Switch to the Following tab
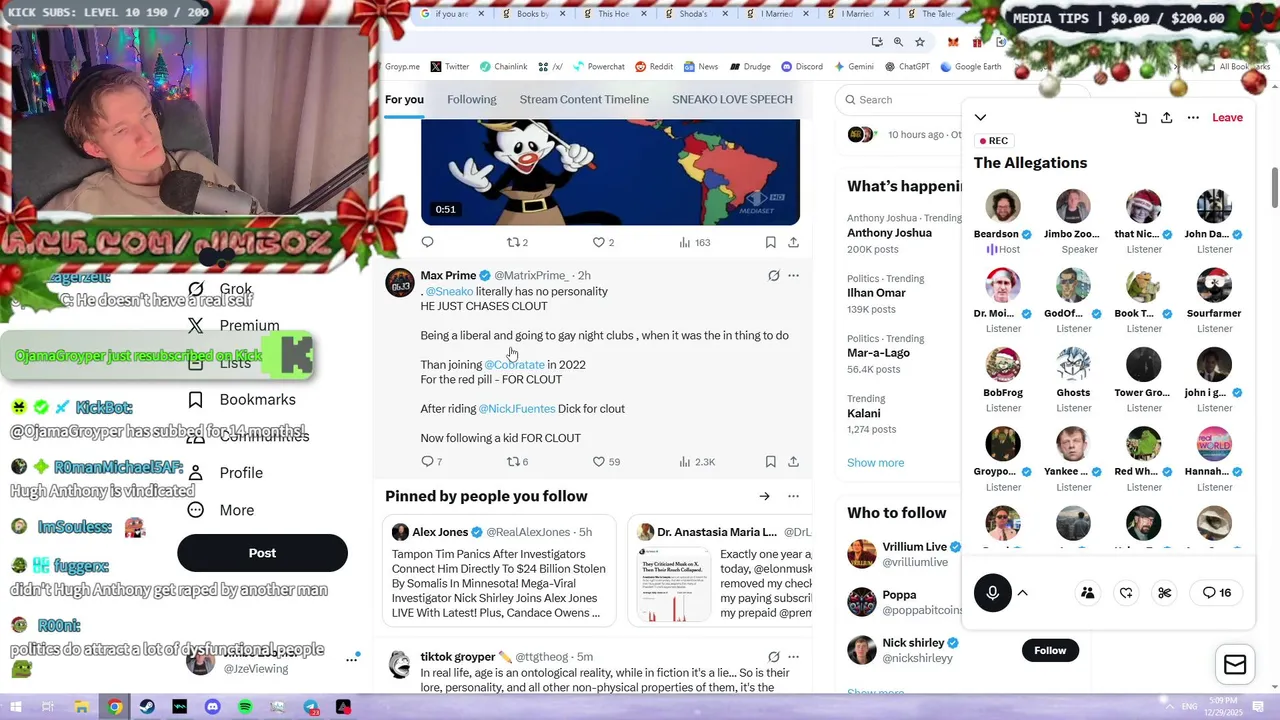 tap(471, 99)
